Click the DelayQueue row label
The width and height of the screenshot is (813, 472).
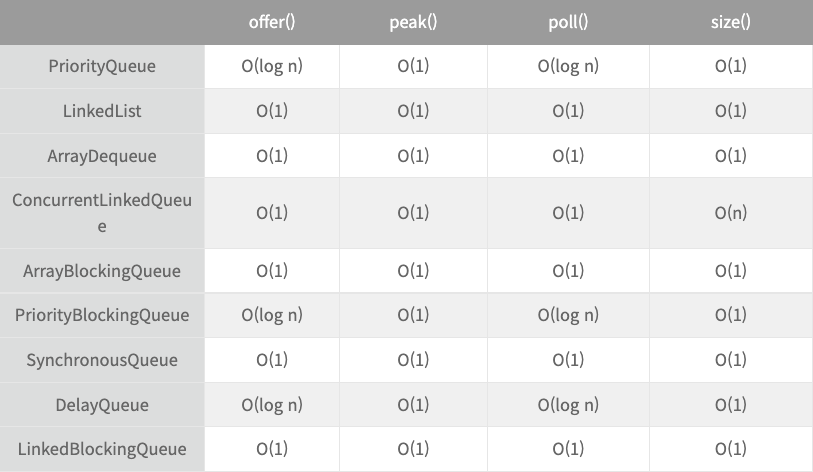pyautogui.click(x=102, y=405)
